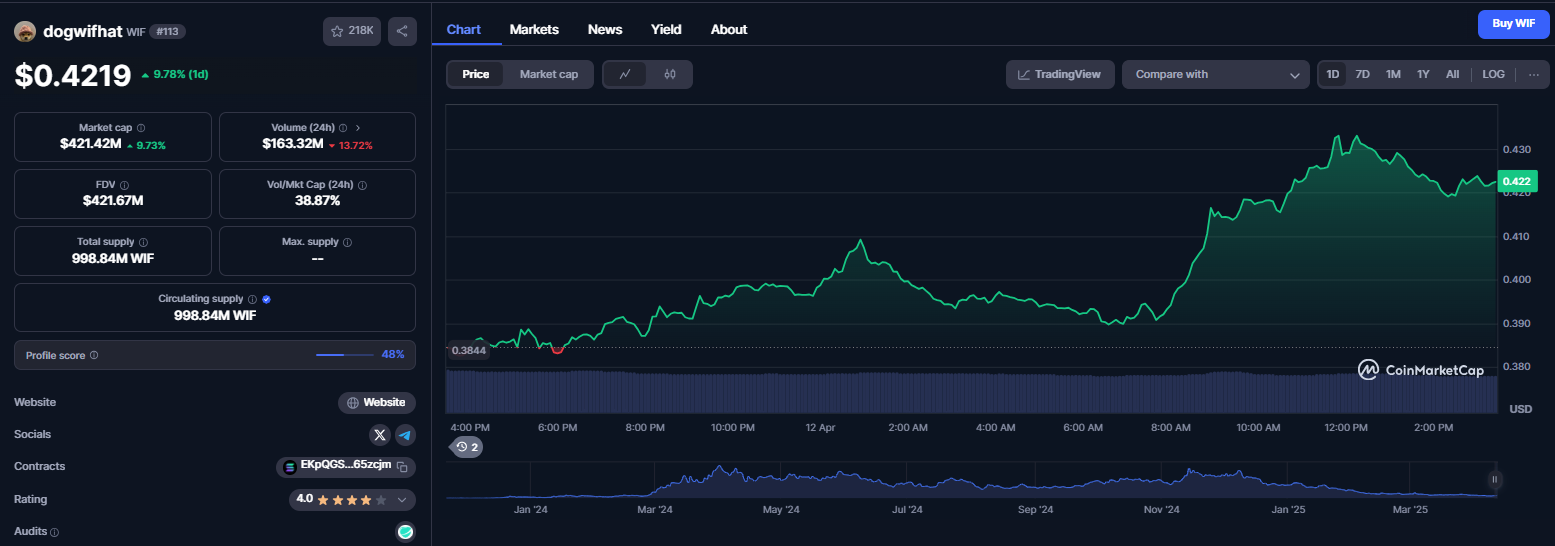Toggle chart to Price view
Image resolution: width=1555 pixels, height=546 pixels.
point(476,74)
